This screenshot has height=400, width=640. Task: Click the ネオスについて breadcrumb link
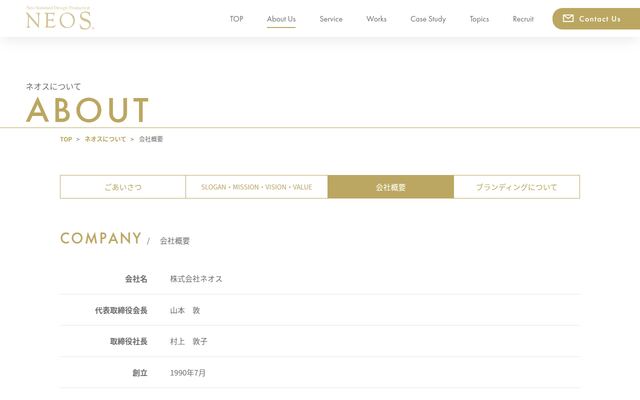click(105, 139)
